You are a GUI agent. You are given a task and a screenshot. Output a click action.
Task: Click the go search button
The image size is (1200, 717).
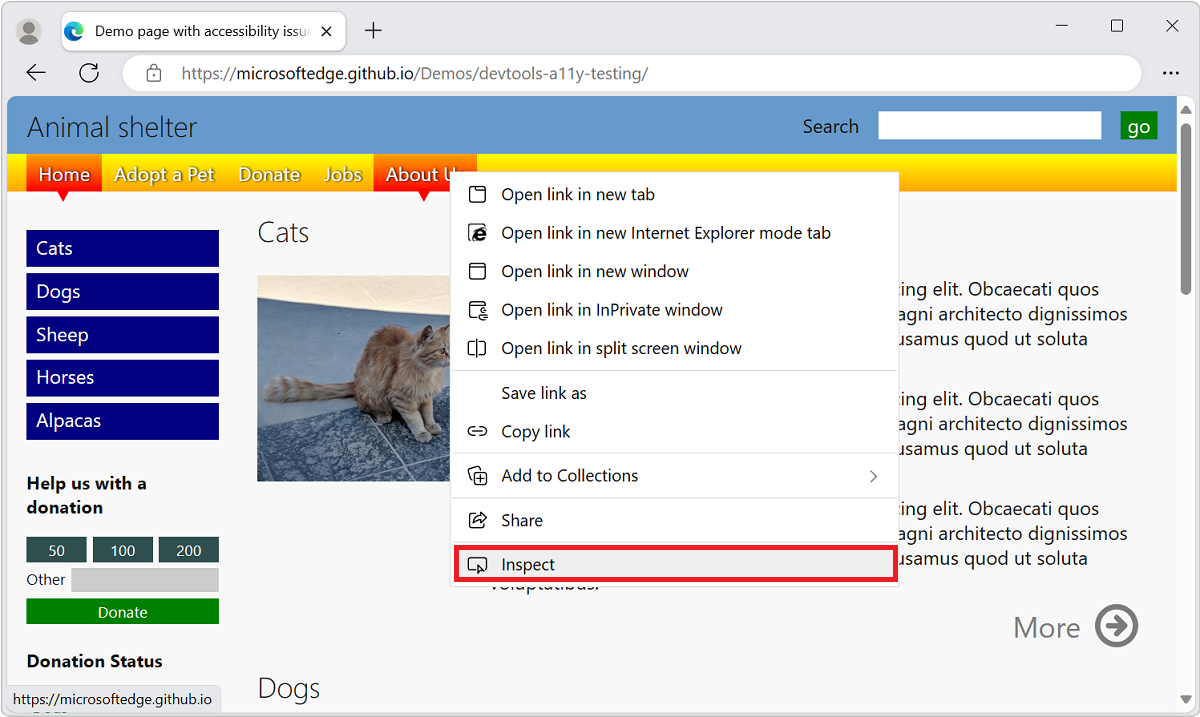pyautogui.click(x=1139, y=126)
